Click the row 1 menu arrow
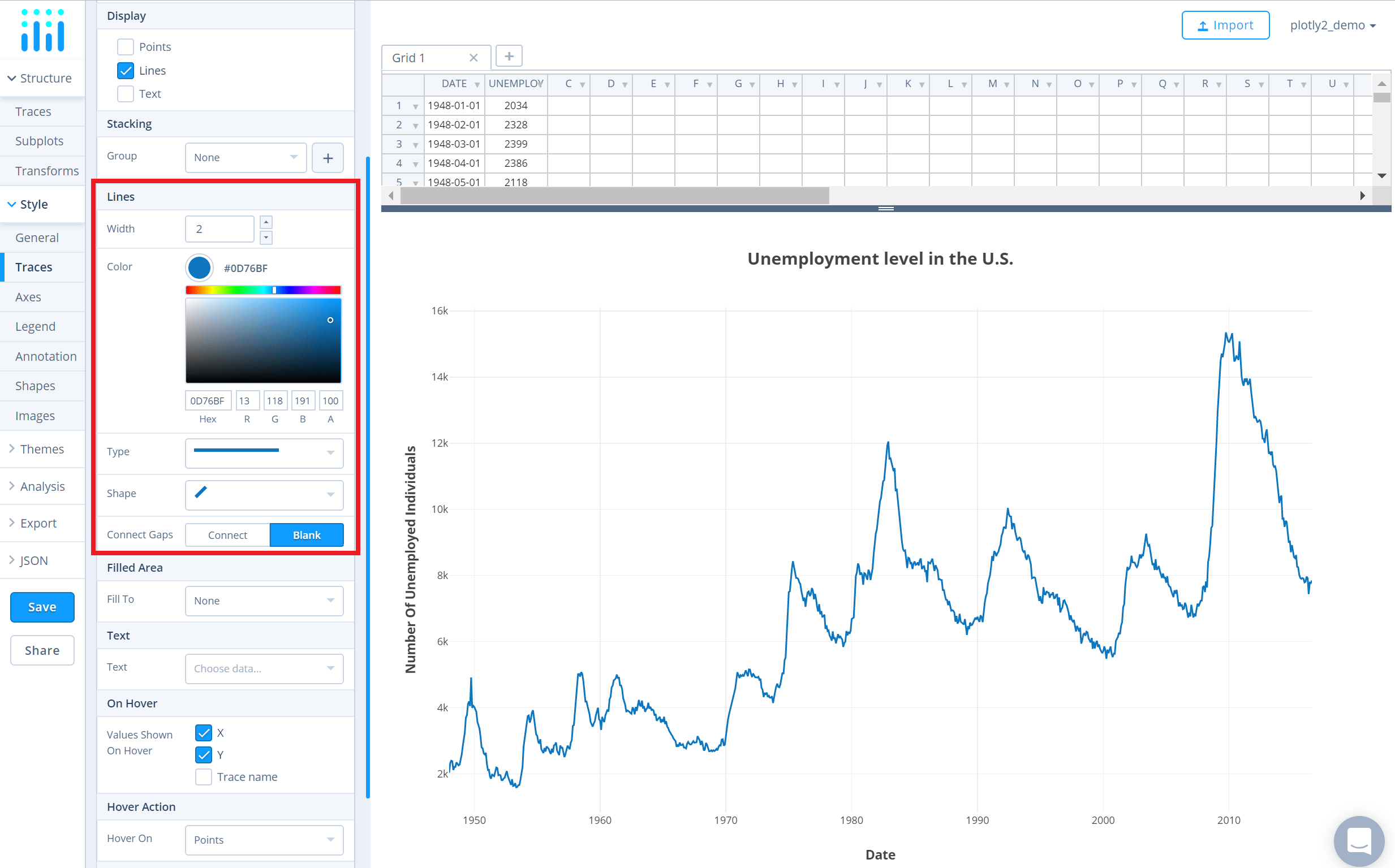The height and width of the screenshot is (868, 1395). (x=415, y=106)
